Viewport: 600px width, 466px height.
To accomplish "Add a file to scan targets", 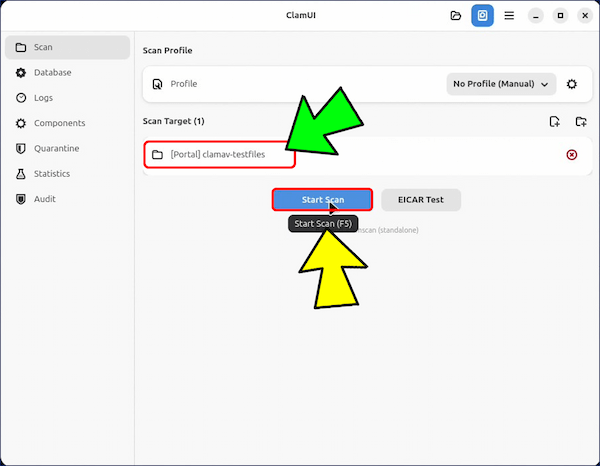I will tap(554, 122).
